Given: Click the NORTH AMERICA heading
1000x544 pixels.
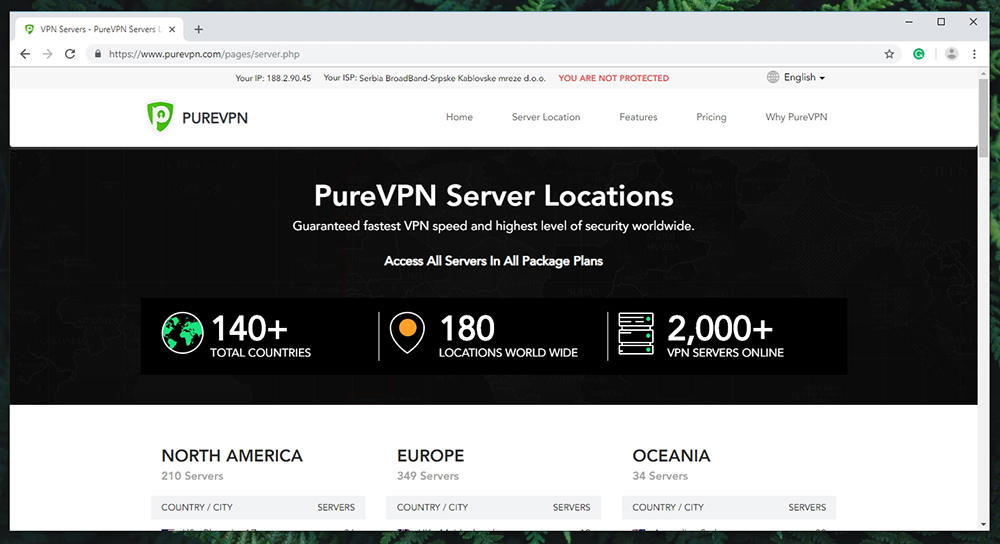Looking at the screenshot, I should [232, 456].
